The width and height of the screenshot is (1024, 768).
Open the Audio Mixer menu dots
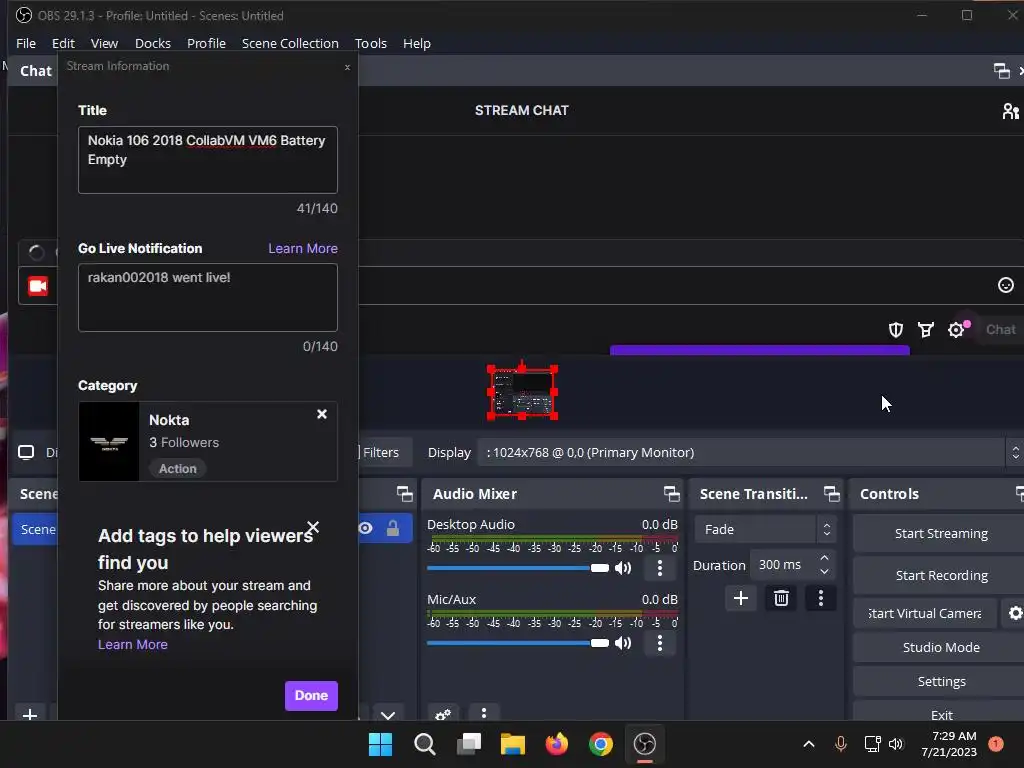pos(484,713)
